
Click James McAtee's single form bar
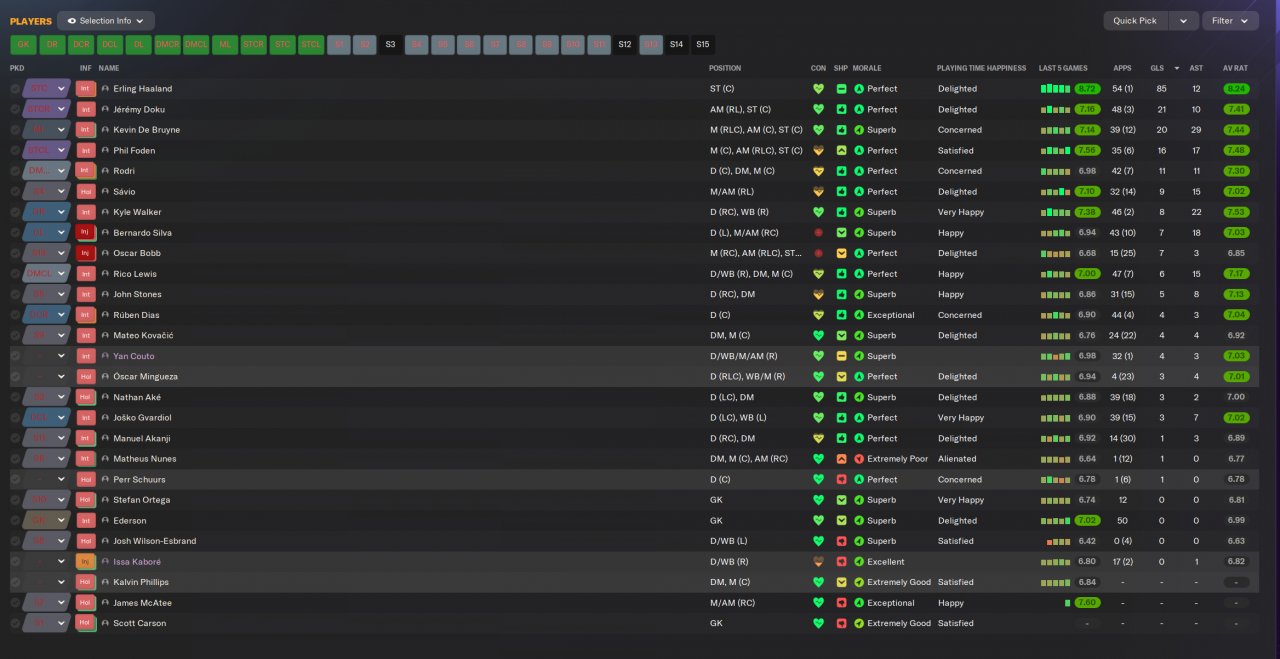click(1068, 603)
